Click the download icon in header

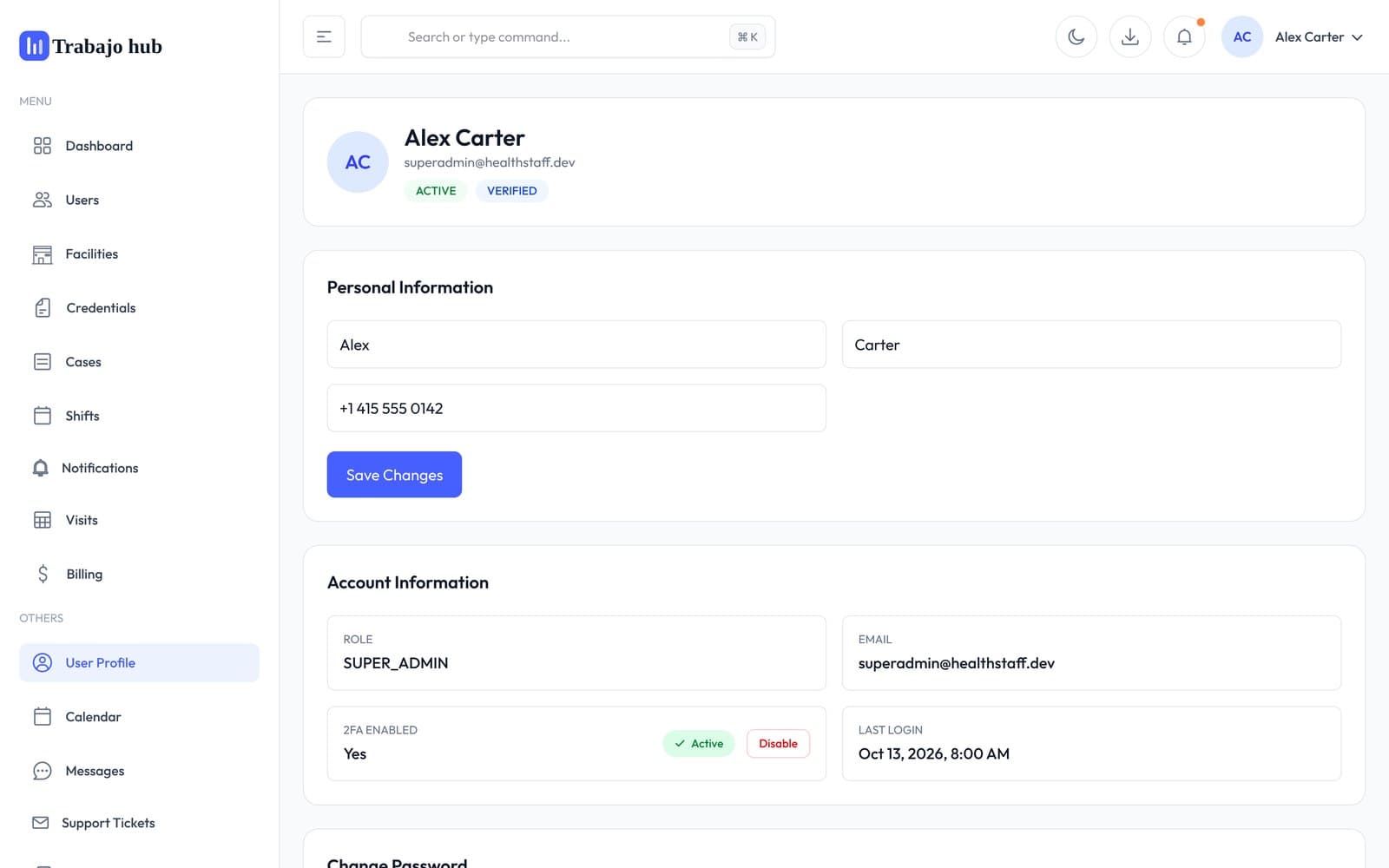tap(1130, 36)
